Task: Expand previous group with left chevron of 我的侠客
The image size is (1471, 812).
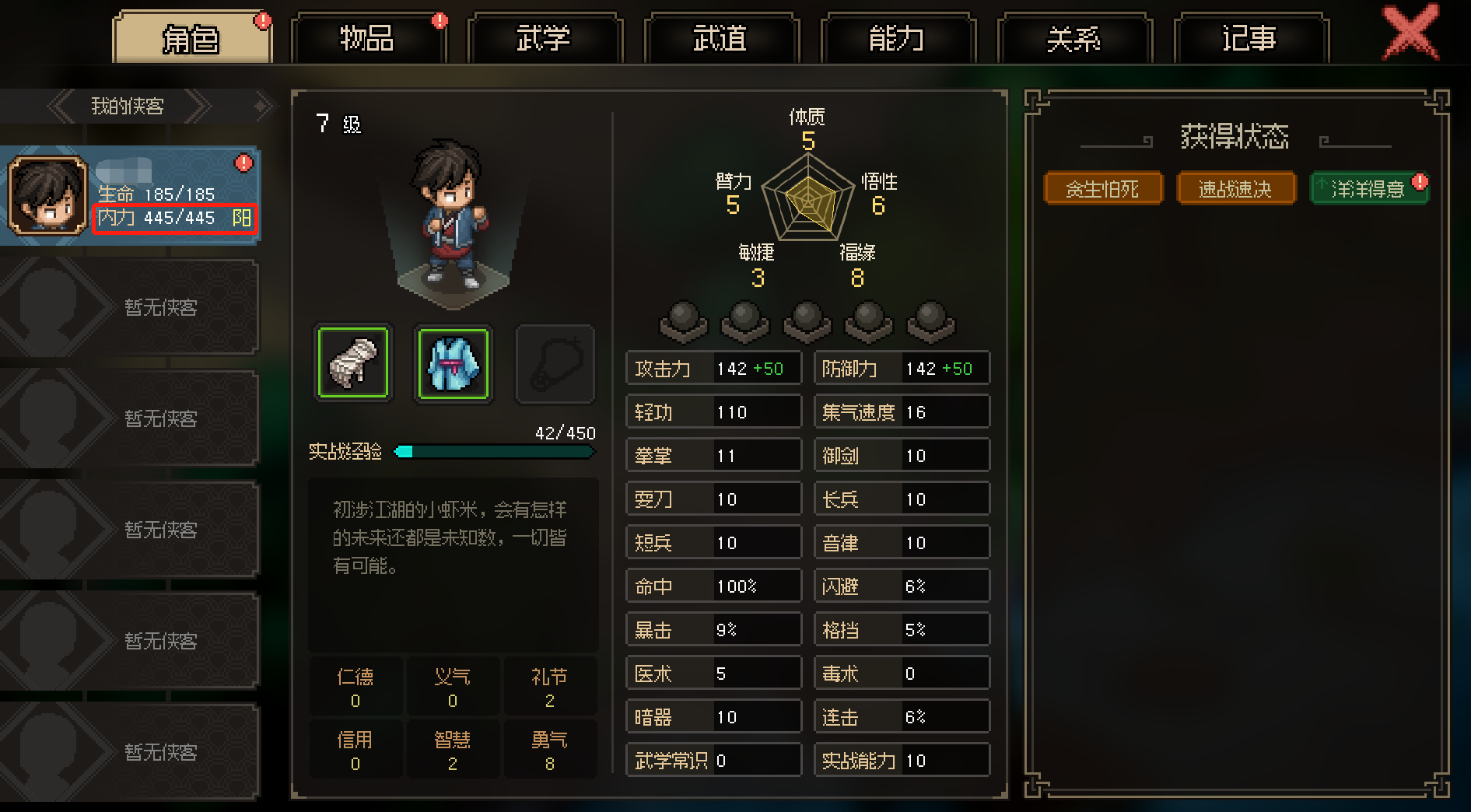Action: coord(62,106)
